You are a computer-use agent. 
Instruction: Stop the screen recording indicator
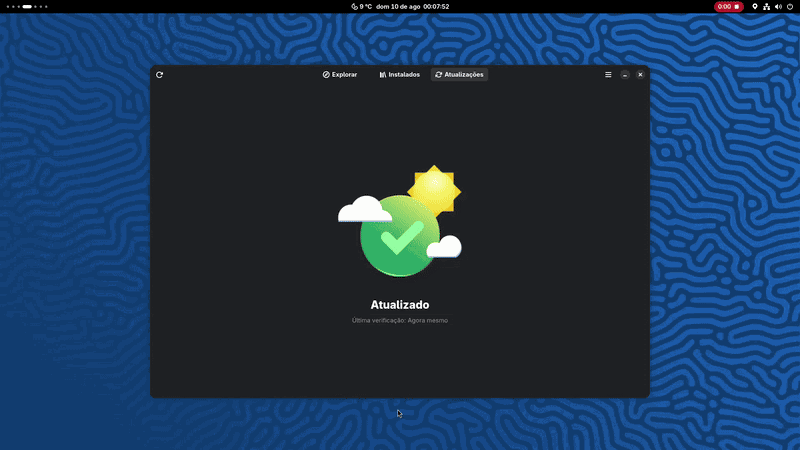(728, 7)
